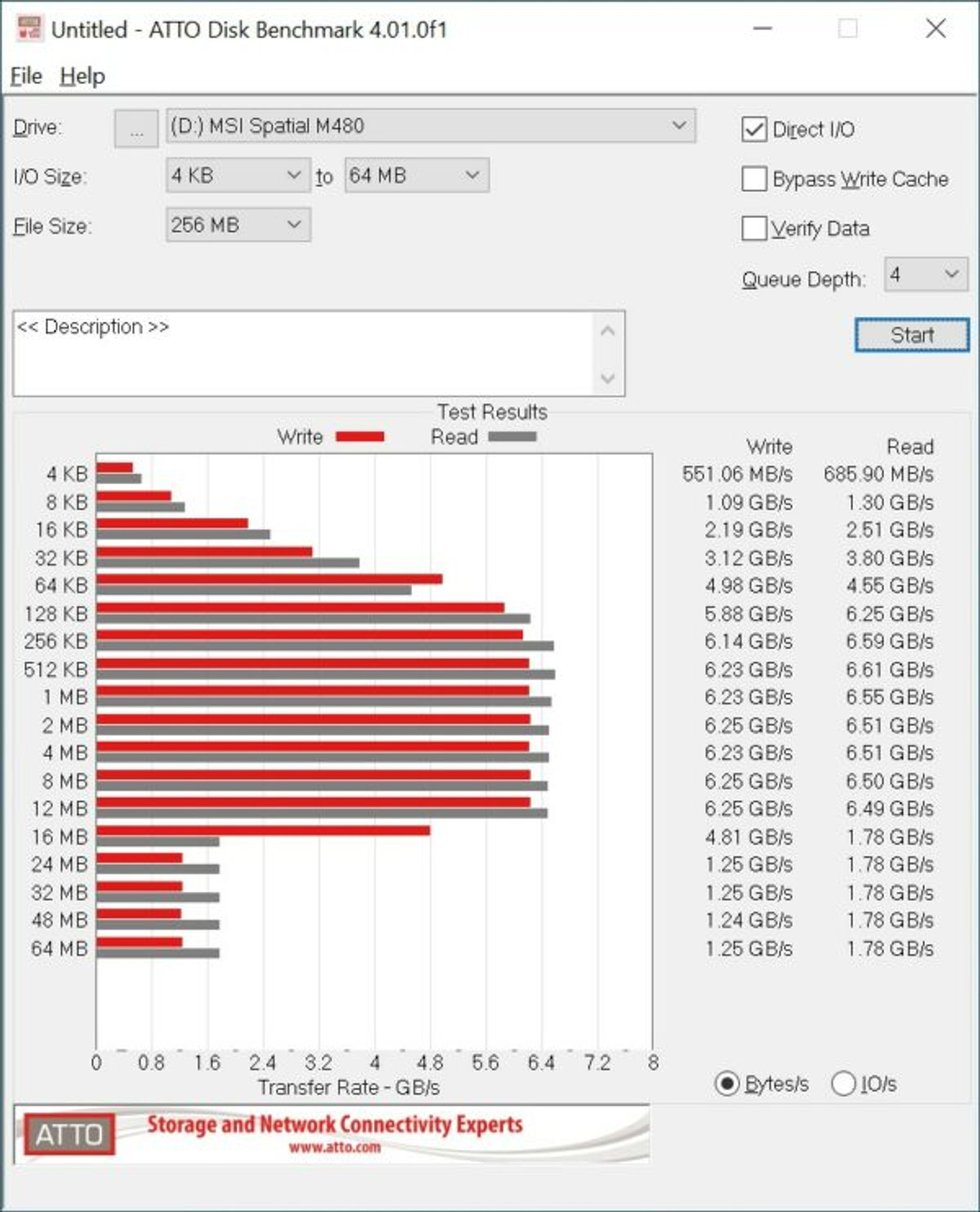Open the Queue Depth dropdown
This screenshot has width=980, height=1212.
pyautogui.click(x=926, y=274)
